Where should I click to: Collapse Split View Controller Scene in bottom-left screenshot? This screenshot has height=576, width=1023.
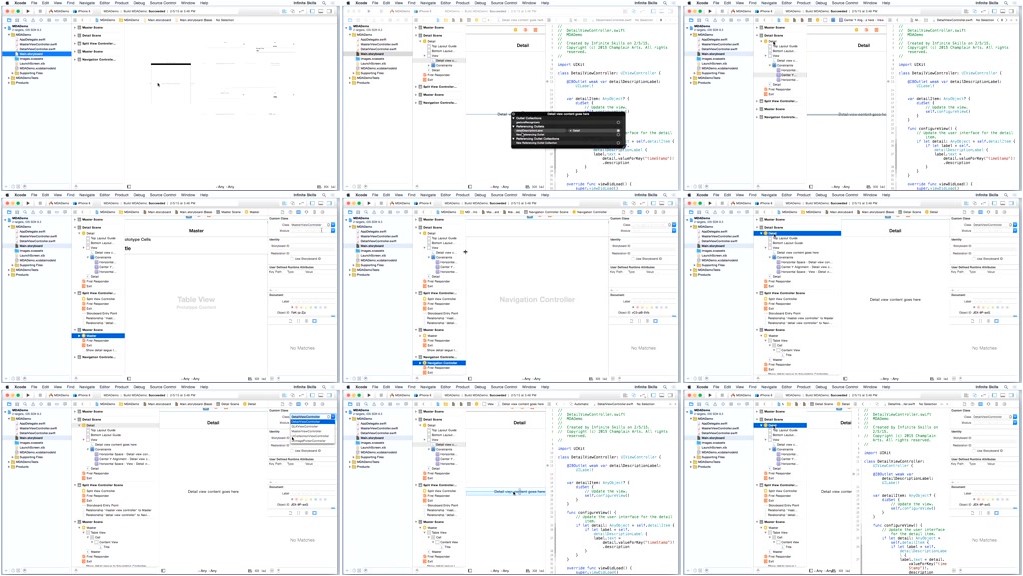coord(74,485)
